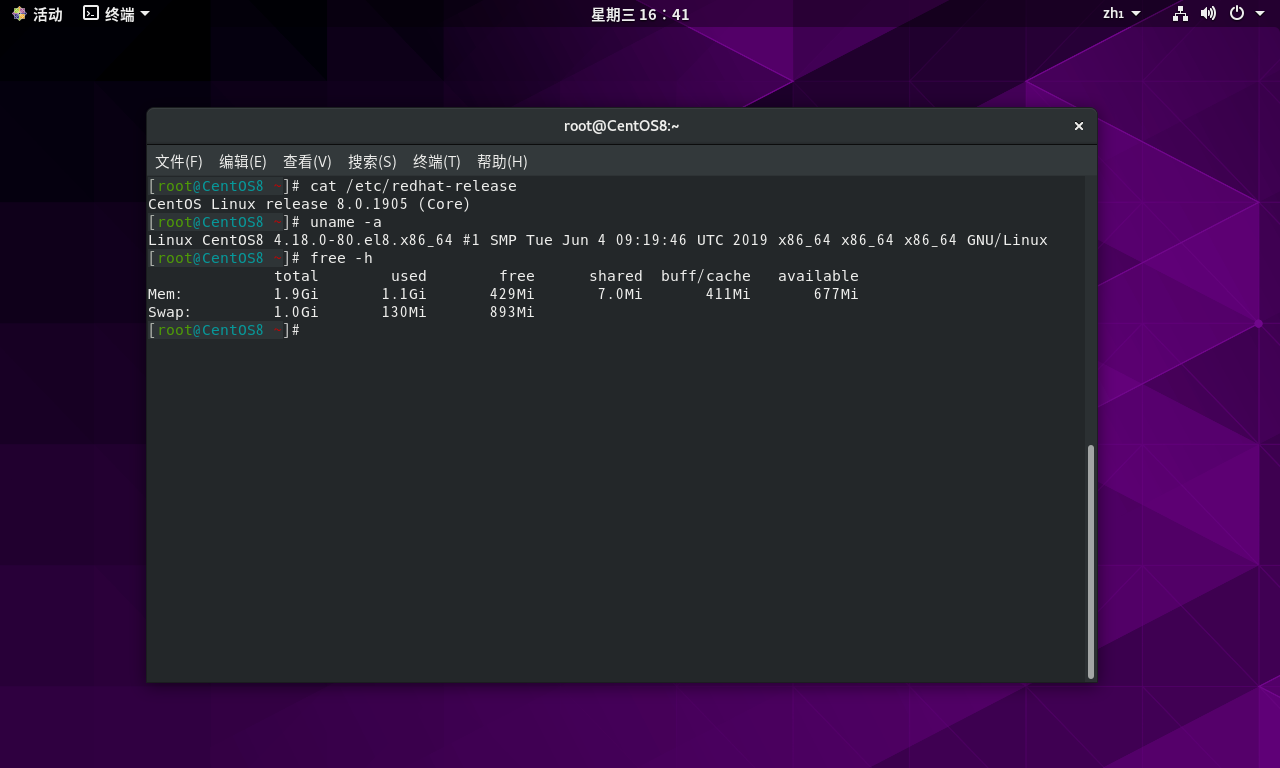
Task: Open the 编辑(E) menu
Action: (x=243, y=162)
